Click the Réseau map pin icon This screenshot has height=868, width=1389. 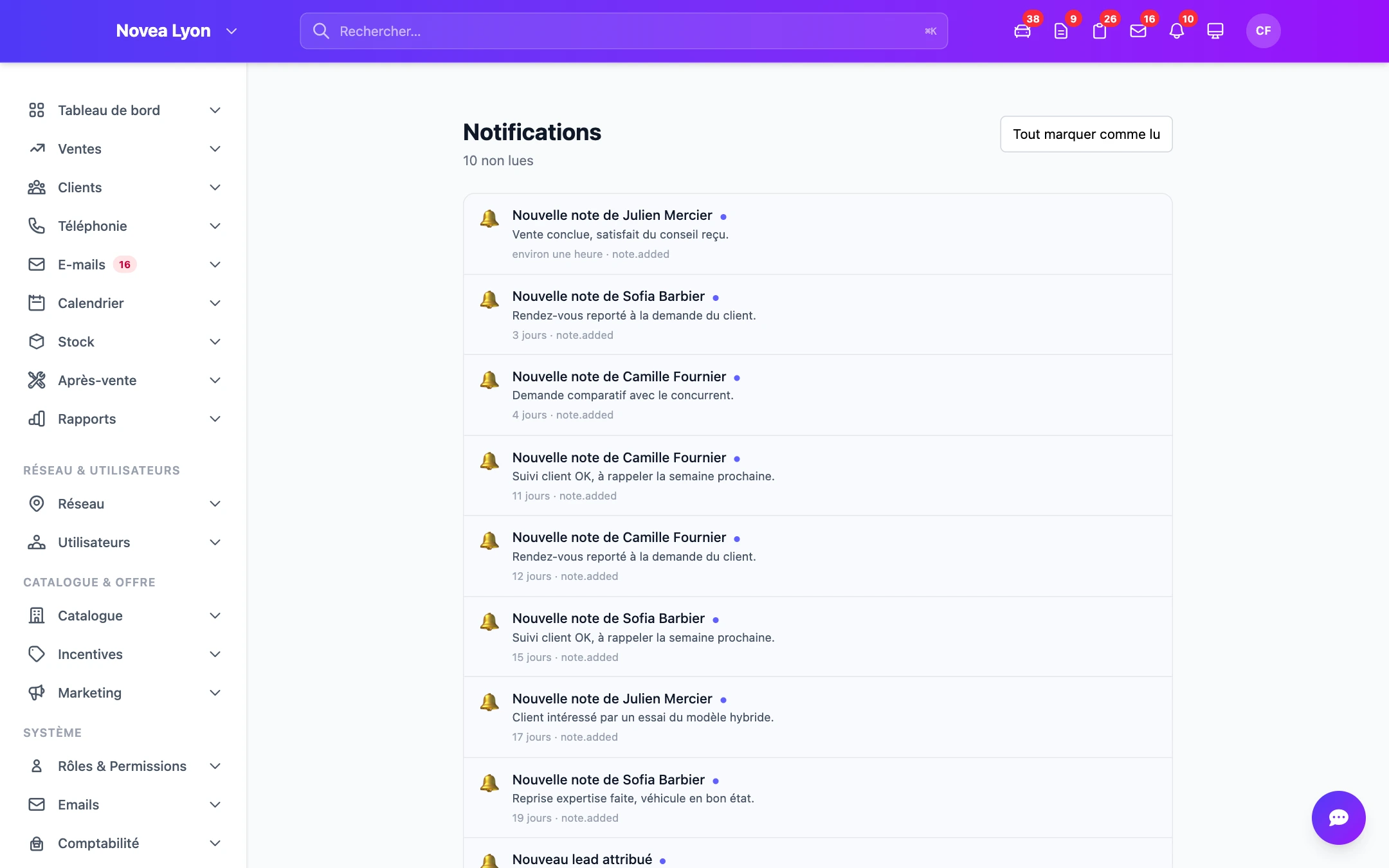tap(37, 503)
